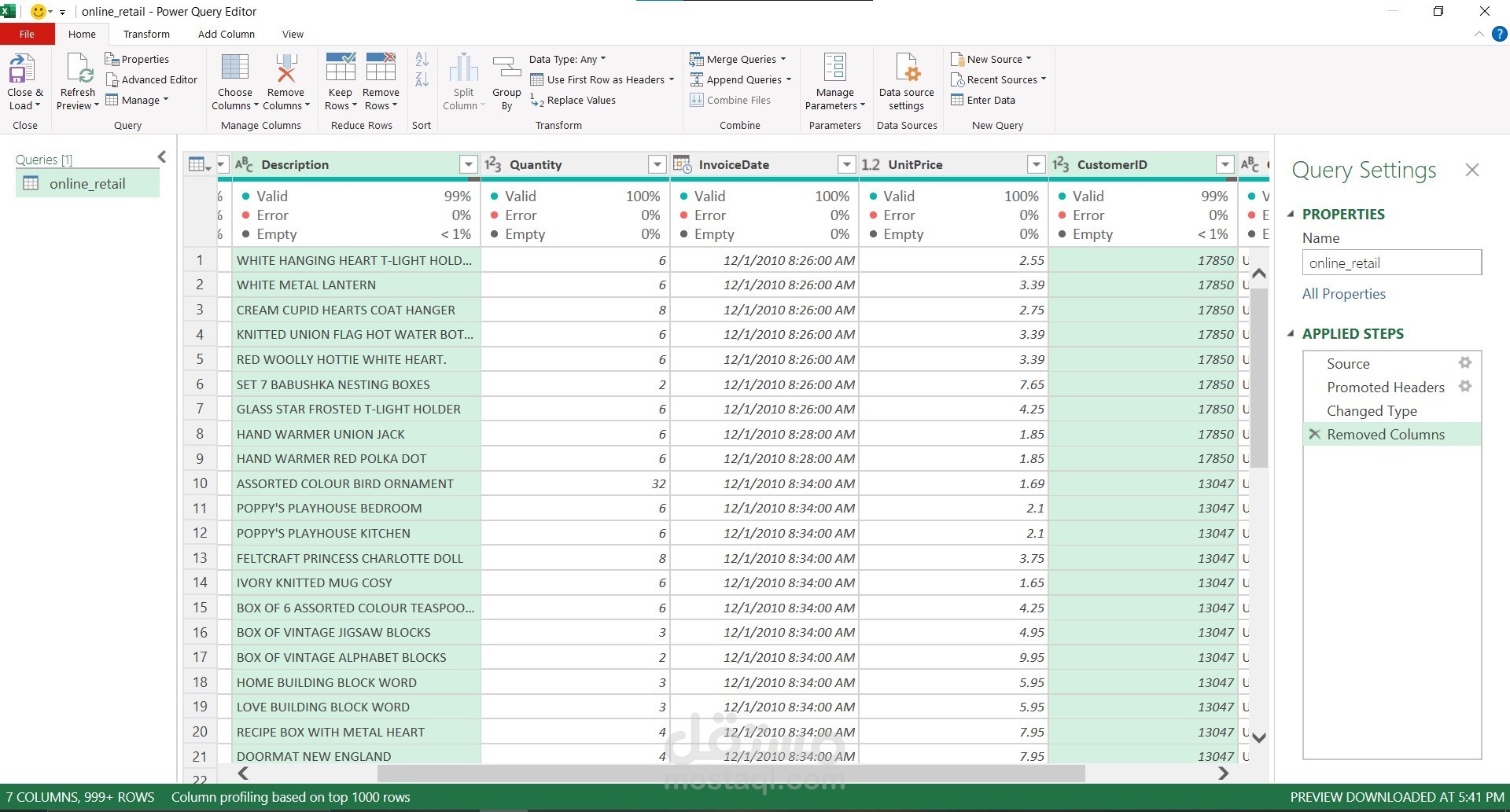Open the Help question mark icon

(x=1500, y=34)
